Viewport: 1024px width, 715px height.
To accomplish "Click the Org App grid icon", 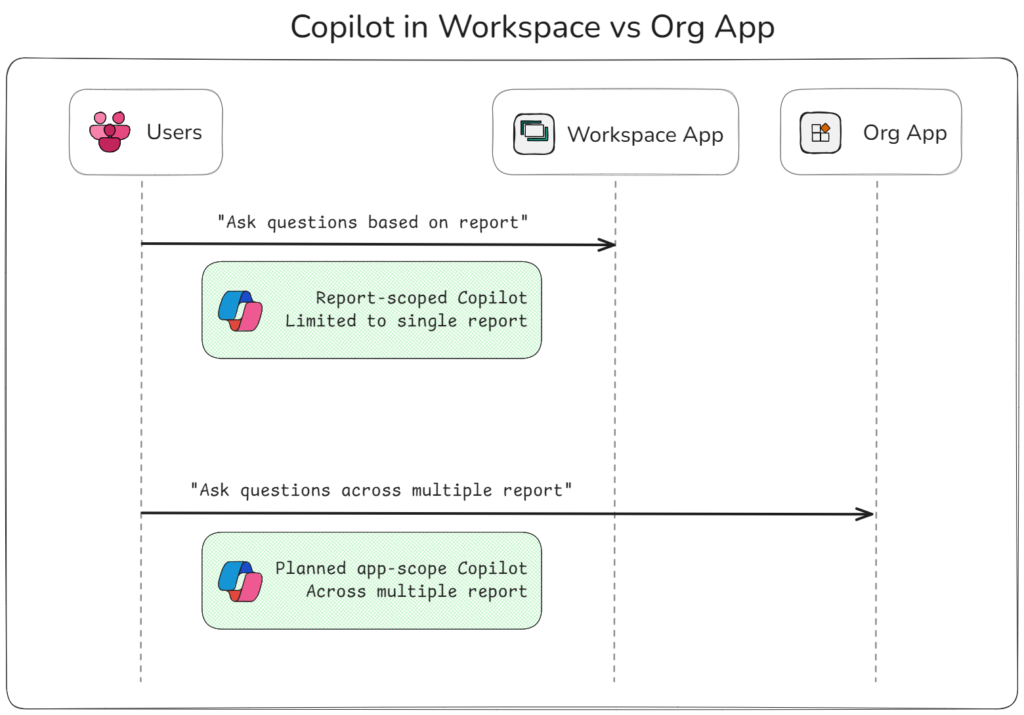I will tap(820, 133).
